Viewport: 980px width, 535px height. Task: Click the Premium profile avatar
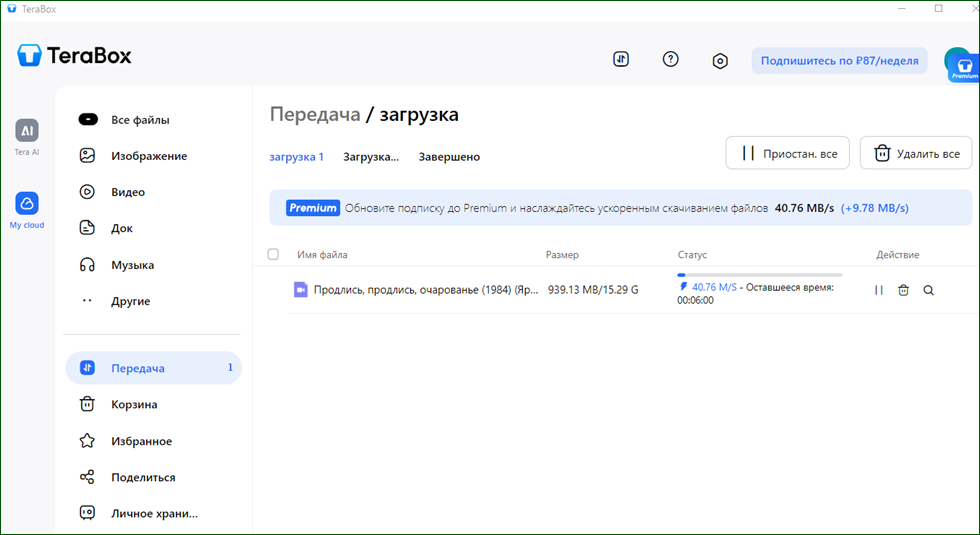pyautogui.click(x=960, y=64)
